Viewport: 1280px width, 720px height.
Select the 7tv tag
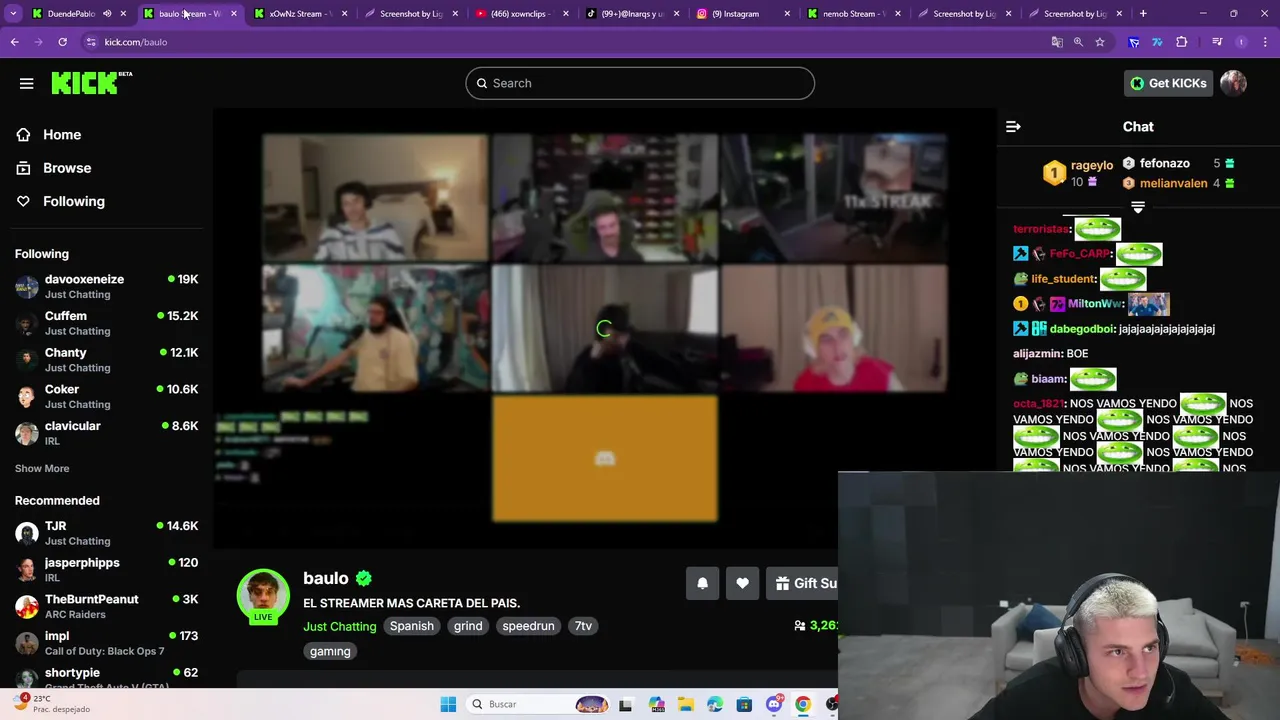click(x=583, y=626)
